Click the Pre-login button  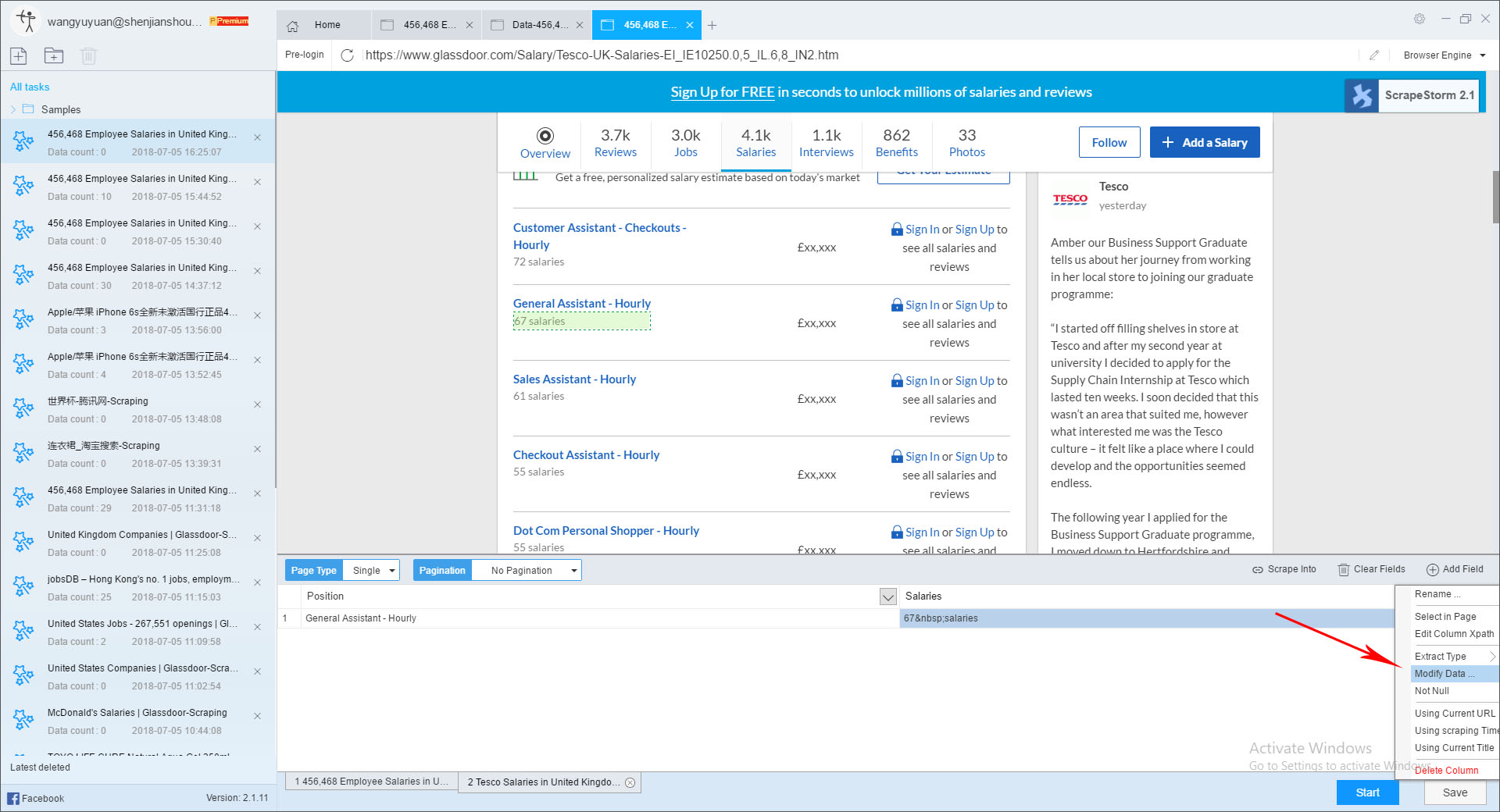(x=304, y=55)
